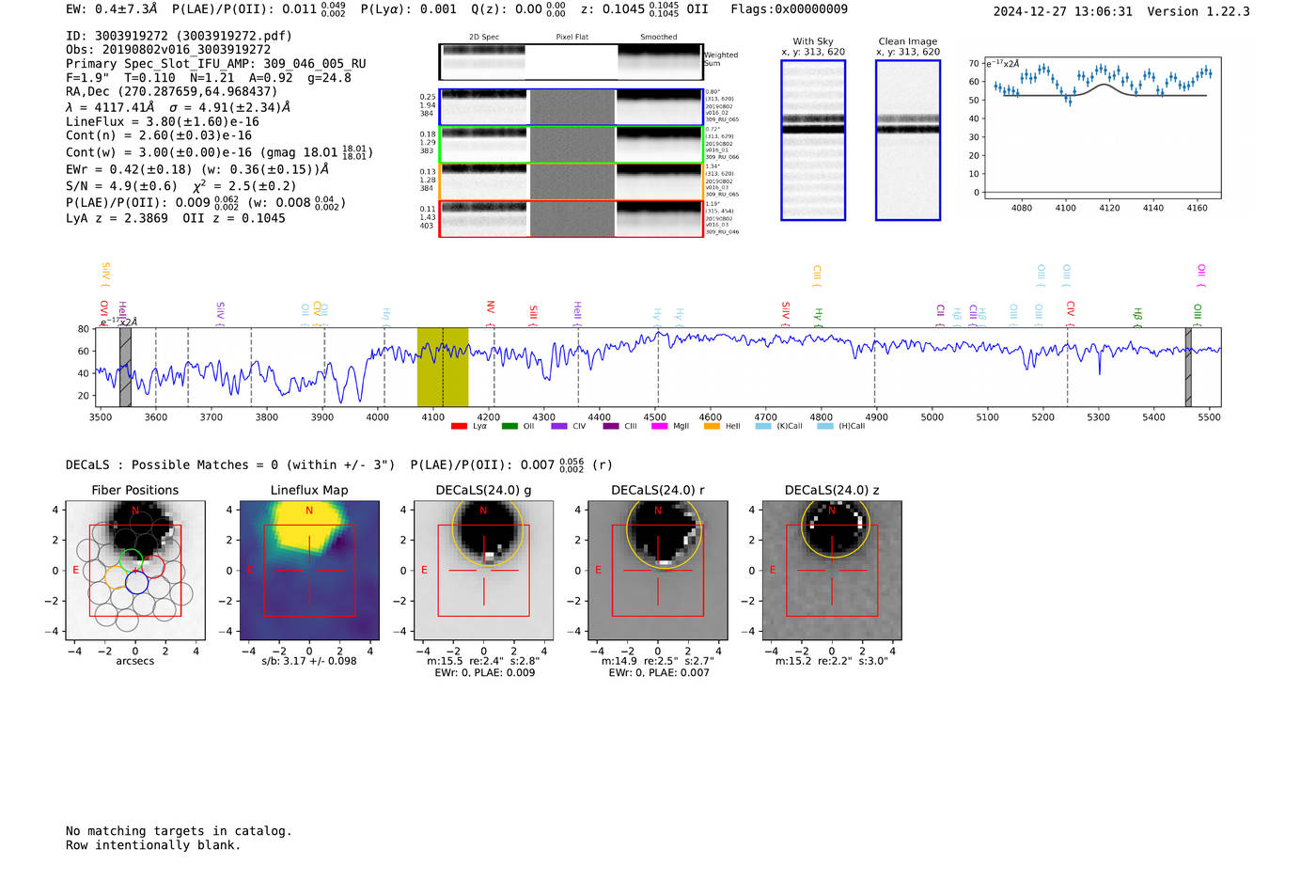The image size is (1316, 896).
Task: Select the LineFlux = 3.80(±1.60)e-16 value
Action: 163,121
